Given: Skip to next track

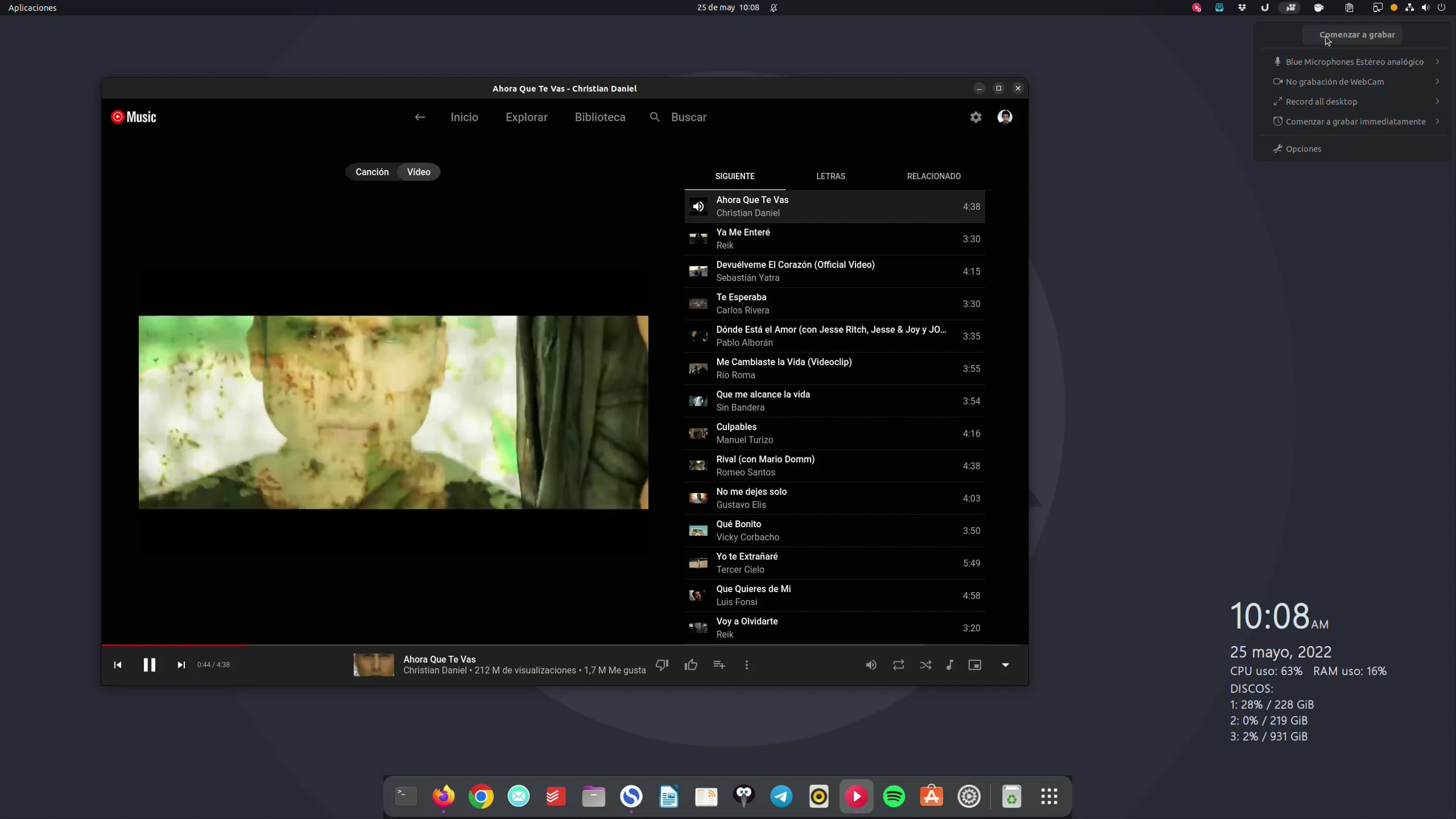Looking at the screenshot, I should [181, 665].
